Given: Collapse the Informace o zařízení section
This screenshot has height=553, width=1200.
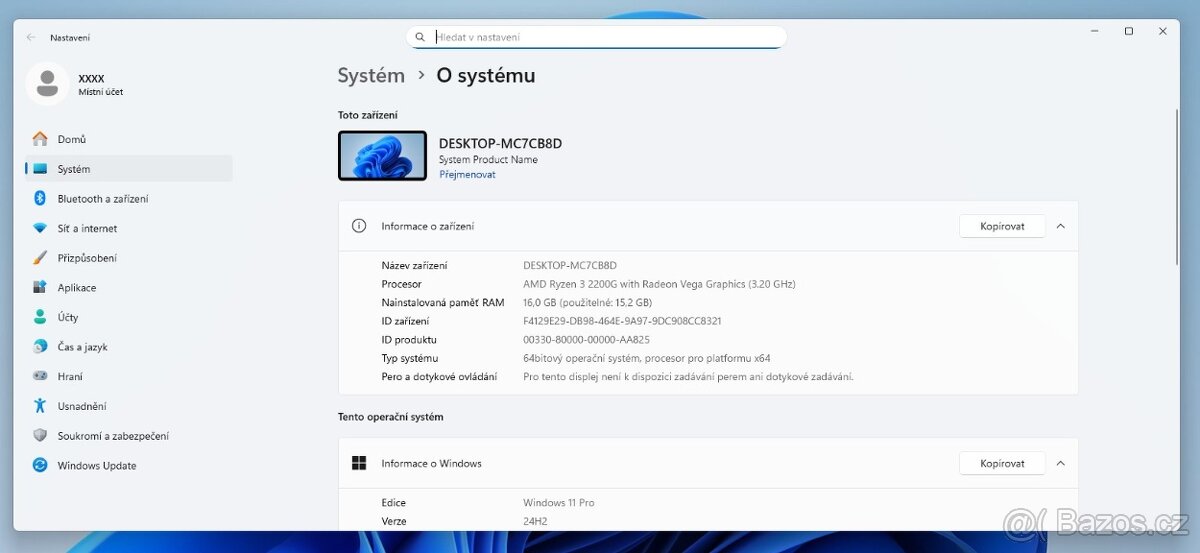Looking at the screenshot, I should (x=1061, y=226).
